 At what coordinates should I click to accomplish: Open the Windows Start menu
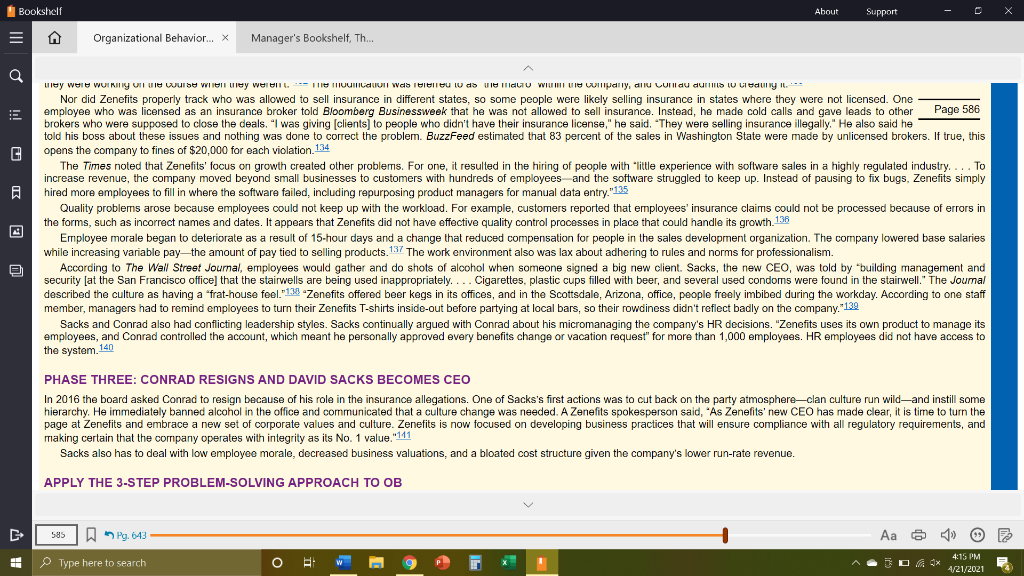pyautogui.click(x=16, y=562)
